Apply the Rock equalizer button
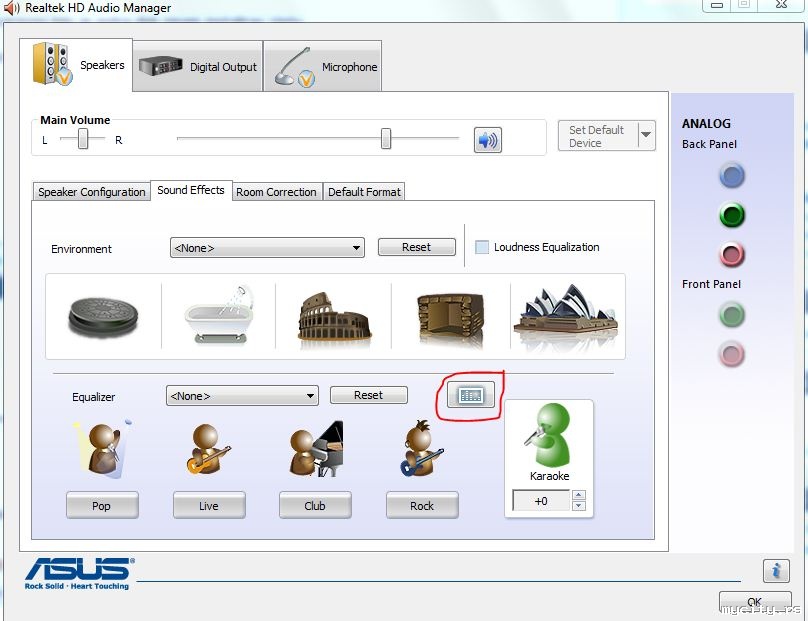This screenshot has width=808, height=621. click(422, 506)
